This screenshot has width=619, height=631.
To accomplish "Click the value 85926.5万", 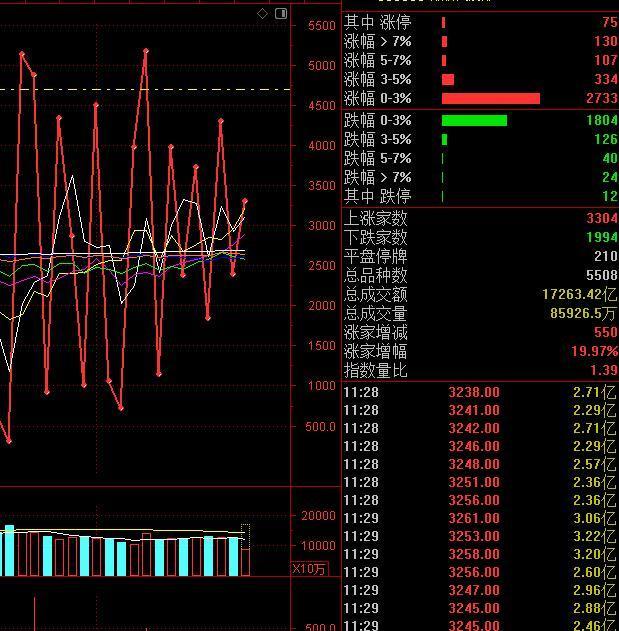I will (584, 313).
